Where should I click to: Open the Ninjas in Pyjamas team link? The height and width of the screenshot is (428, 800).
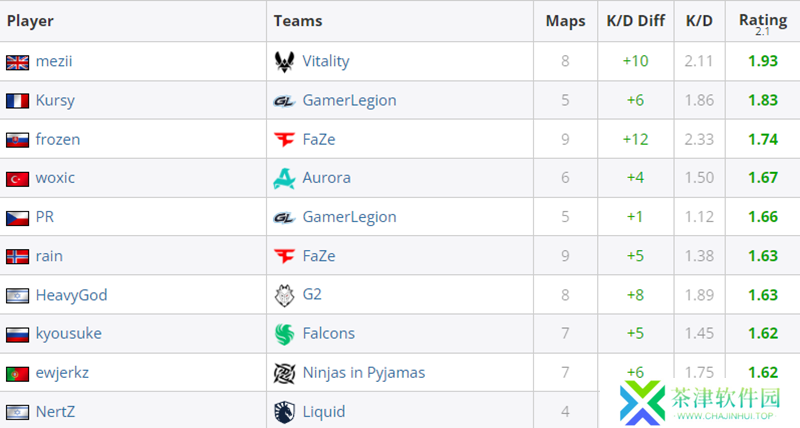363,373
